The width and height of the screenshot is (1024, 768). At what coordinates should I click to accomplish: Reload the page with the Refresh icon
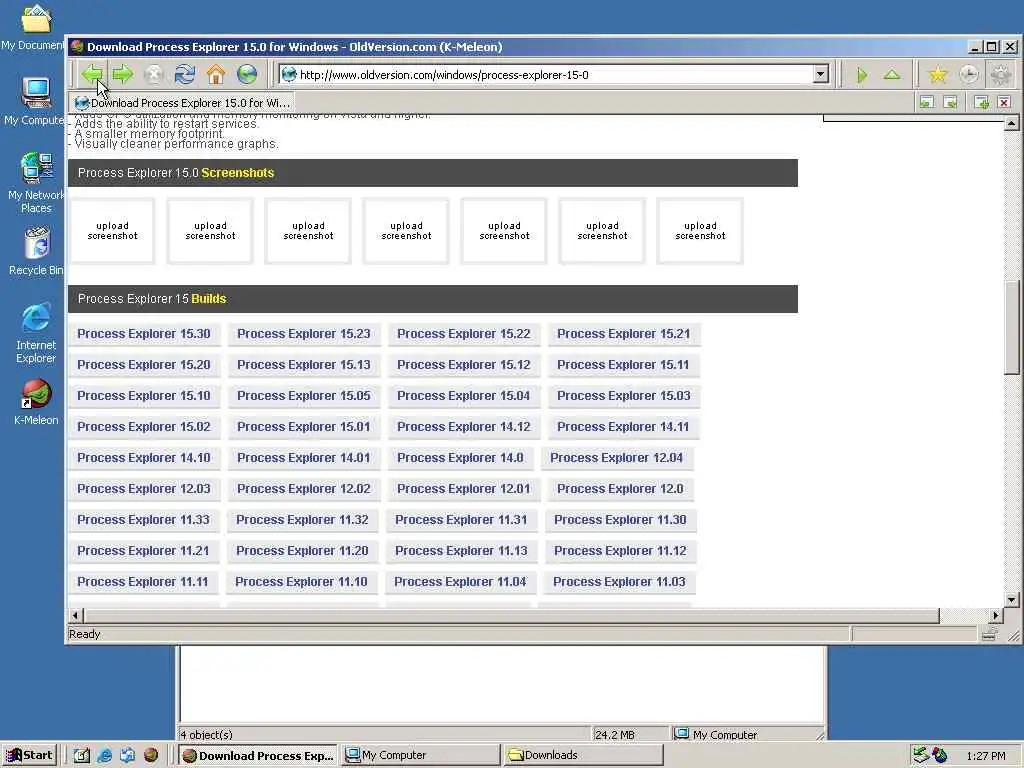(185, 74)
